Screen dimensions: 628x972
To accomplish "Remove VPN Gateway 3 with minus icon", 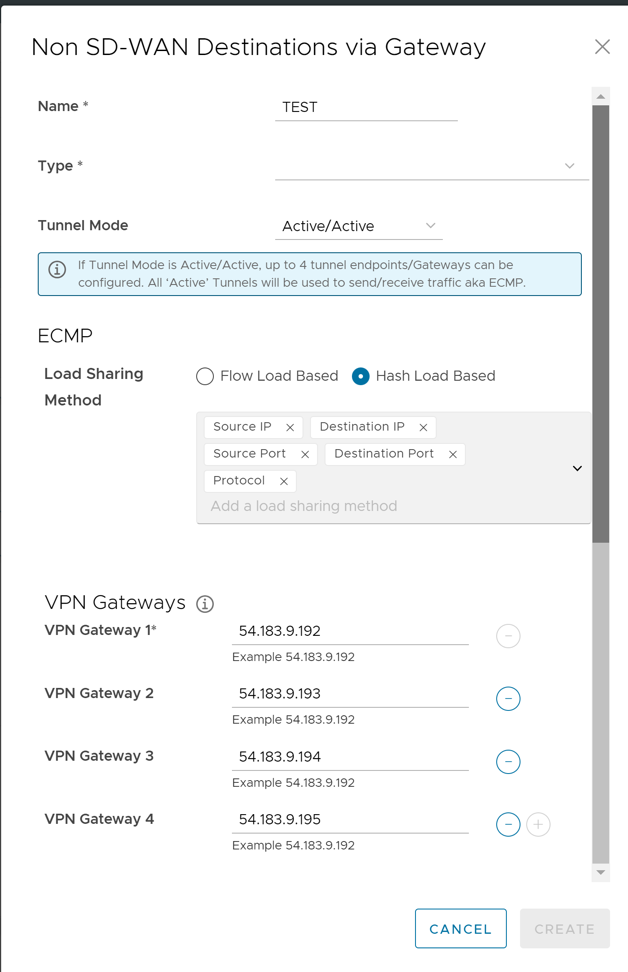I will (x=508, y=762).
